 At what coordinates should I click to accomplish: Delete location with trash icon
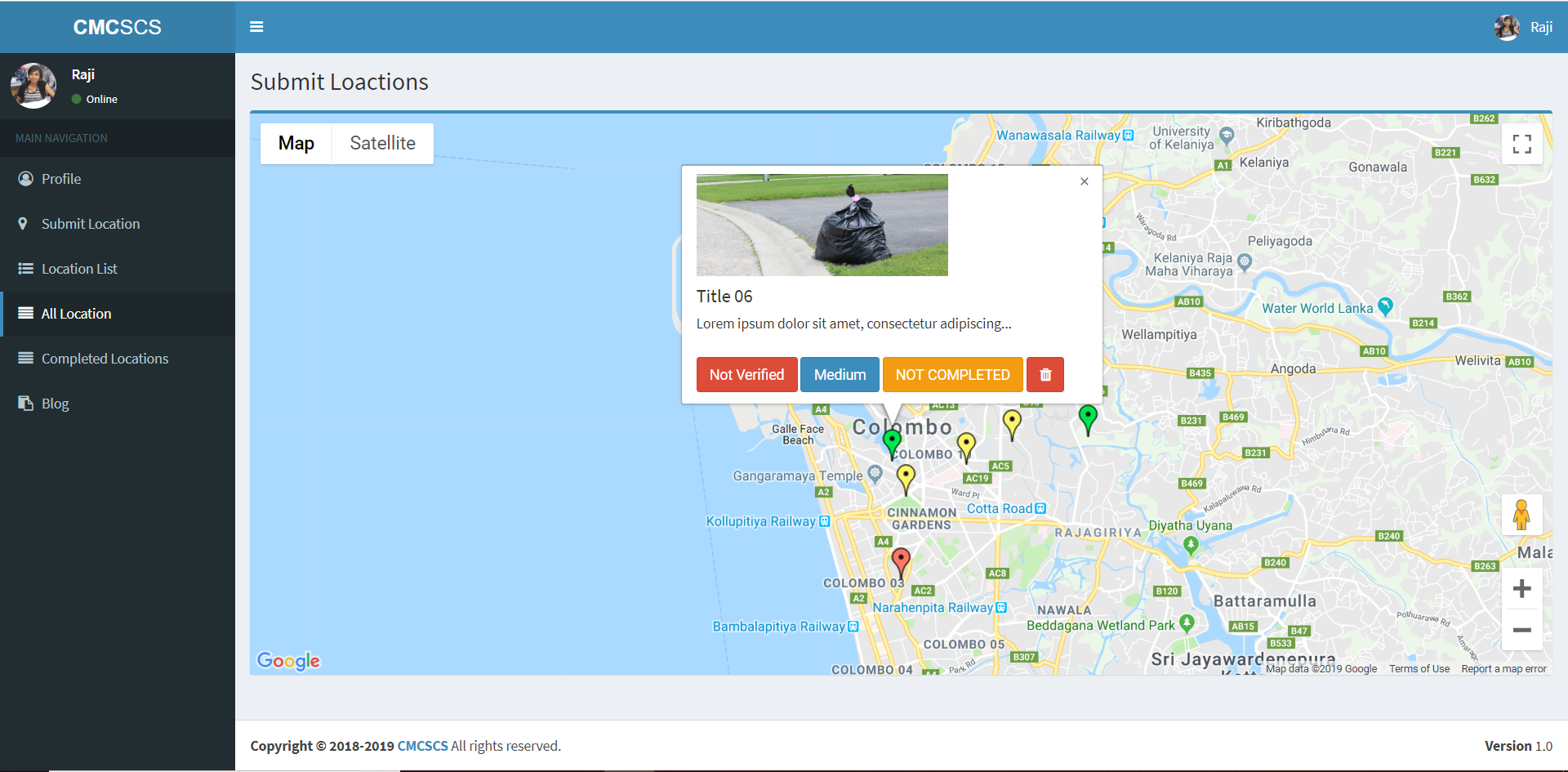click(1045, 375)
